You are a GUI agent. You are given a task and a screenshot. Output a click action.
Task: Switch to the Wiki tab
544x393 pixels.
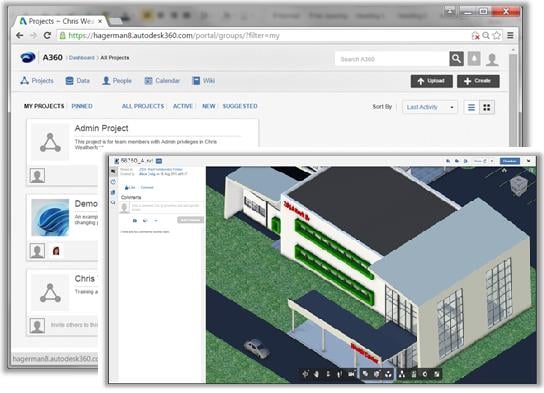pyautogui.click(x=204, y=81)
